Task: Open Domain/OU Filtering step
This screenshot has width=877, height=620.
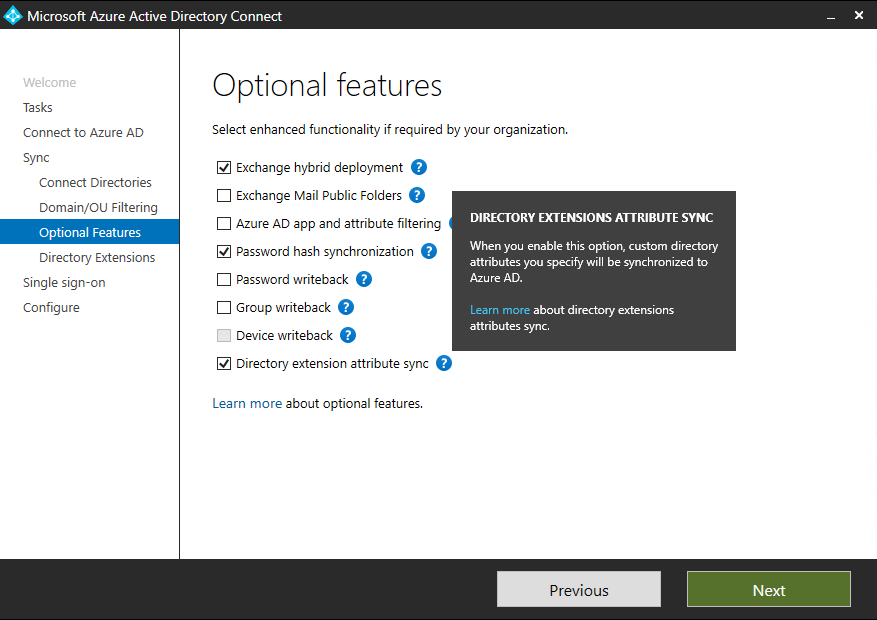Action: [x=98, y=207]
